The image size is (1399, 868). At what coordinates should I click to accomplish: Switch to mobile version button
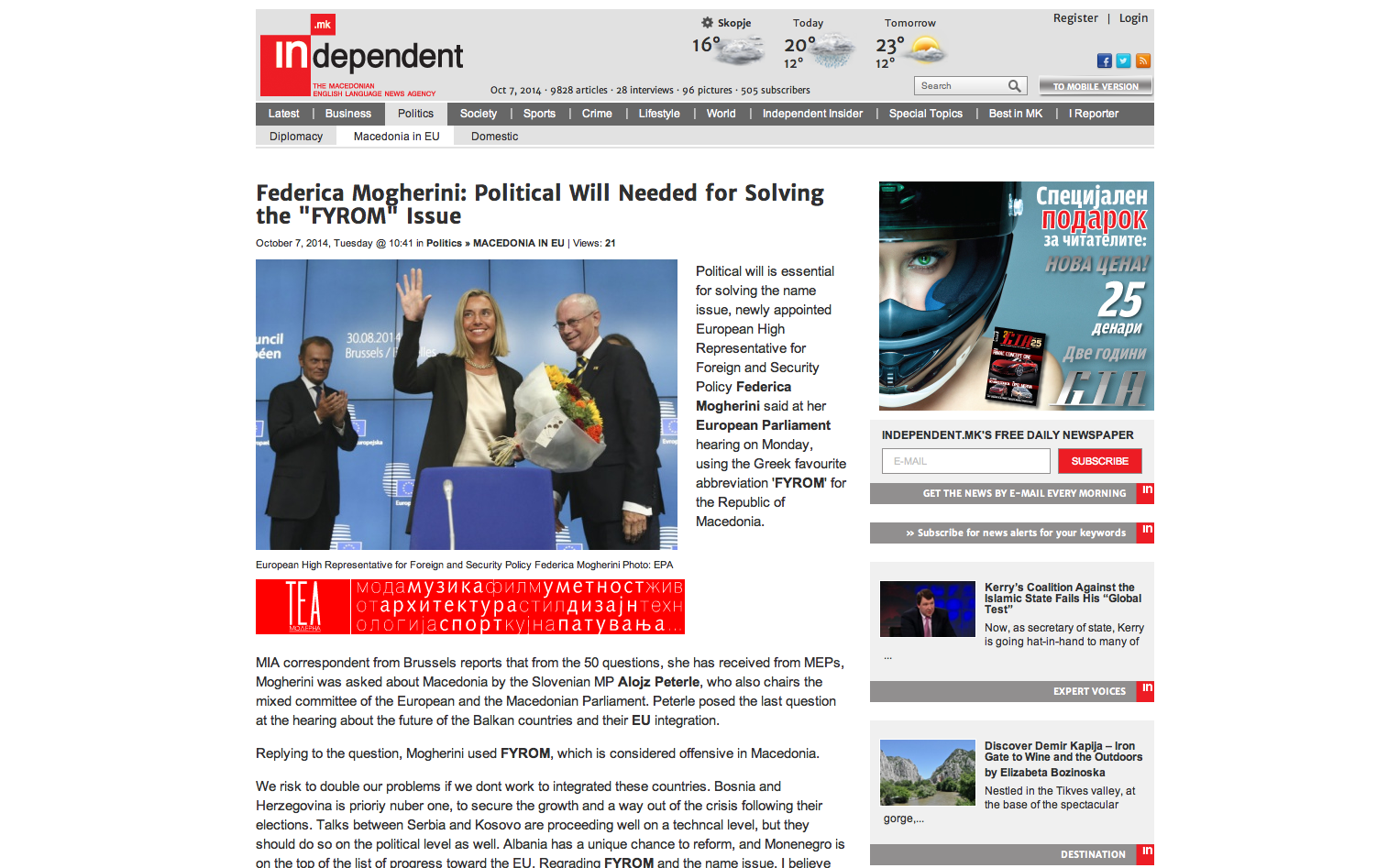pyautogui.click(x=1096, y=86)
